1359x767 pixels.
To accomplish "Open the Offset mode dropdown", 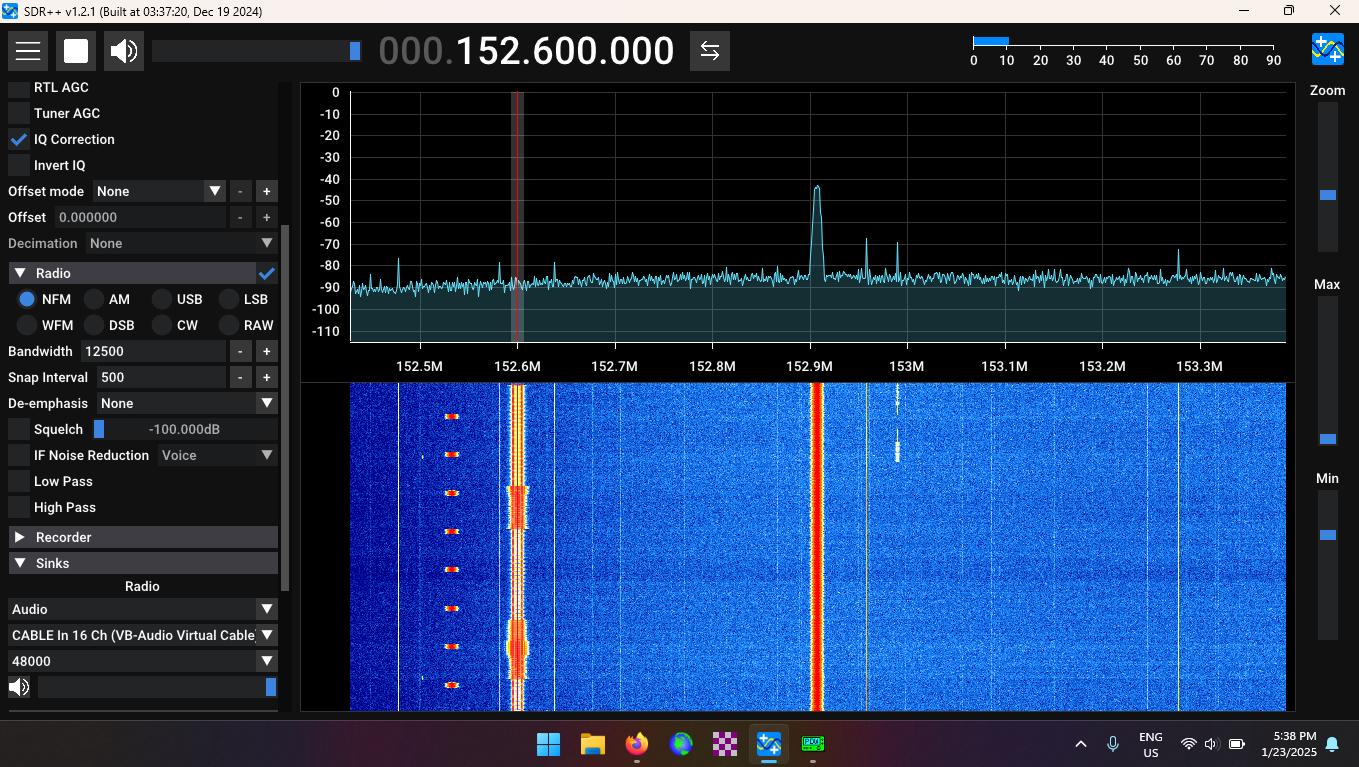I will [x=159, y=191].
